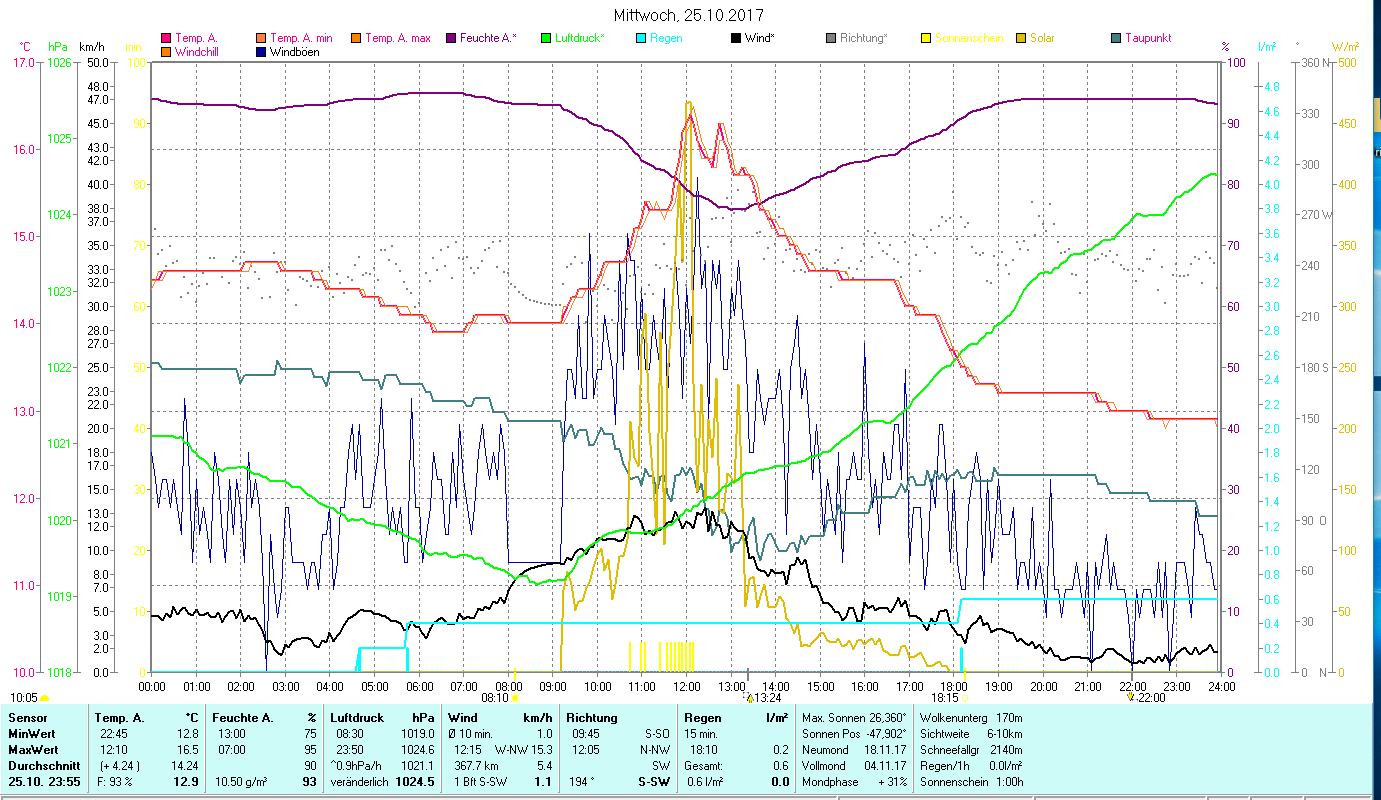
Task: Click the 24:00 time axis label
Action: (x=1221, y=686)
